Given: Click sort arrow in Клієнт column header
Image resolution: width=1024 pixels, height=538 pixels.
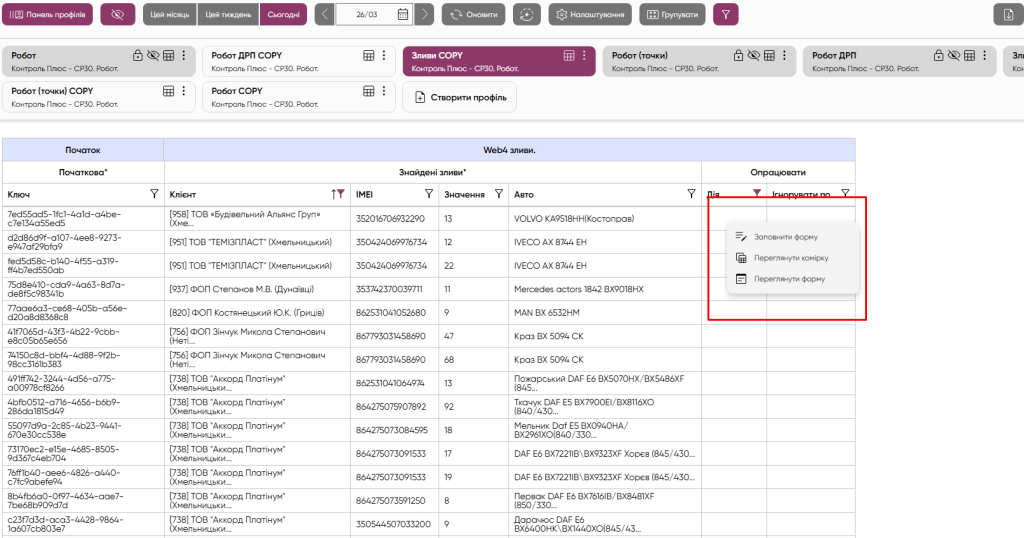Looking at the screenshot, I should click(x=333, y=194).
